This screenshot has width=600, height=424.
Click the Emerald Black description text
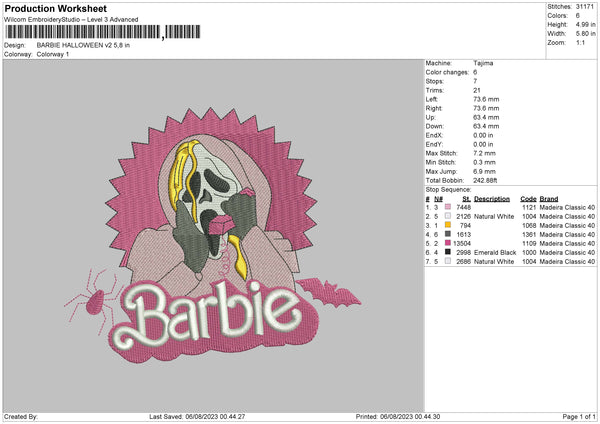click(495, 253)
